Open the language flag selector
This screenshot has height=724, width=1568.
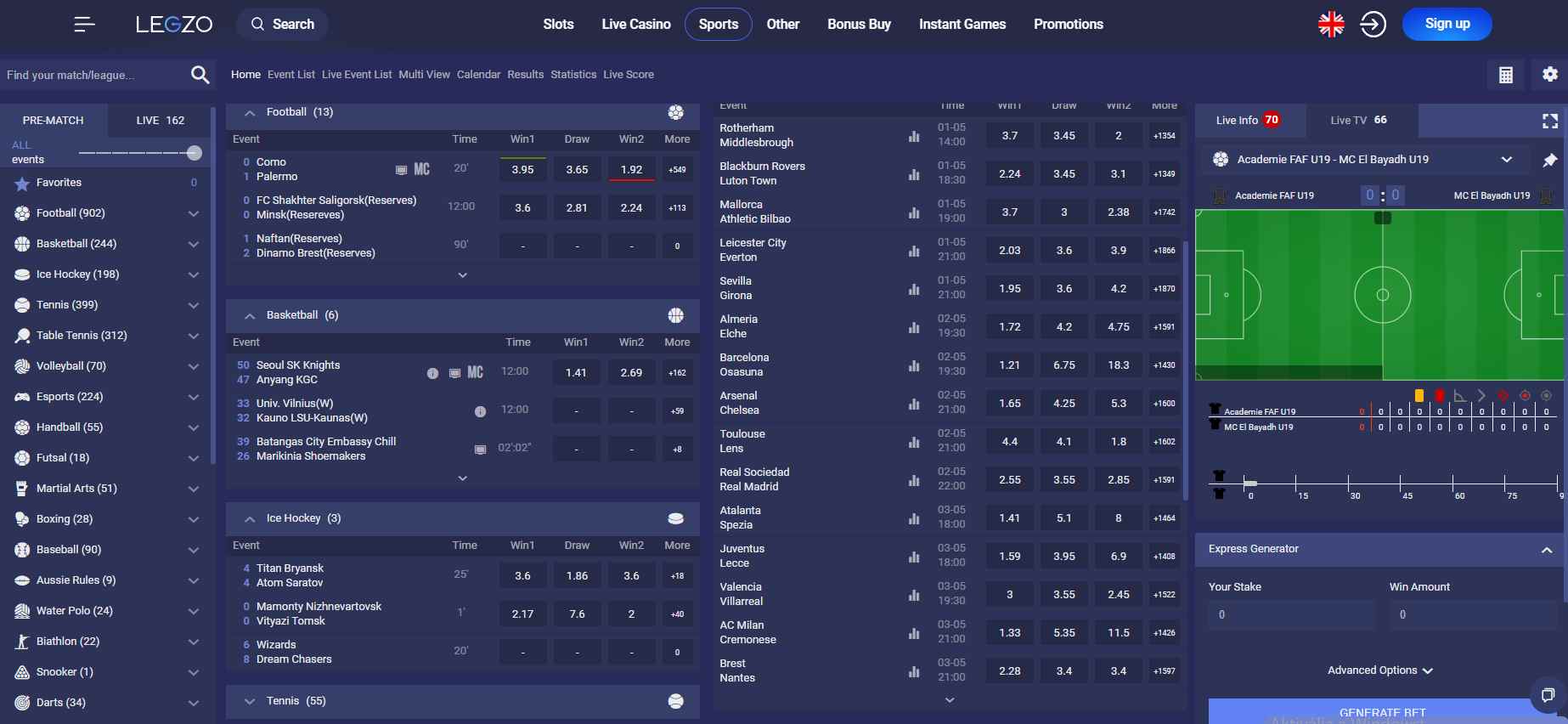(x=1331, y=25)
